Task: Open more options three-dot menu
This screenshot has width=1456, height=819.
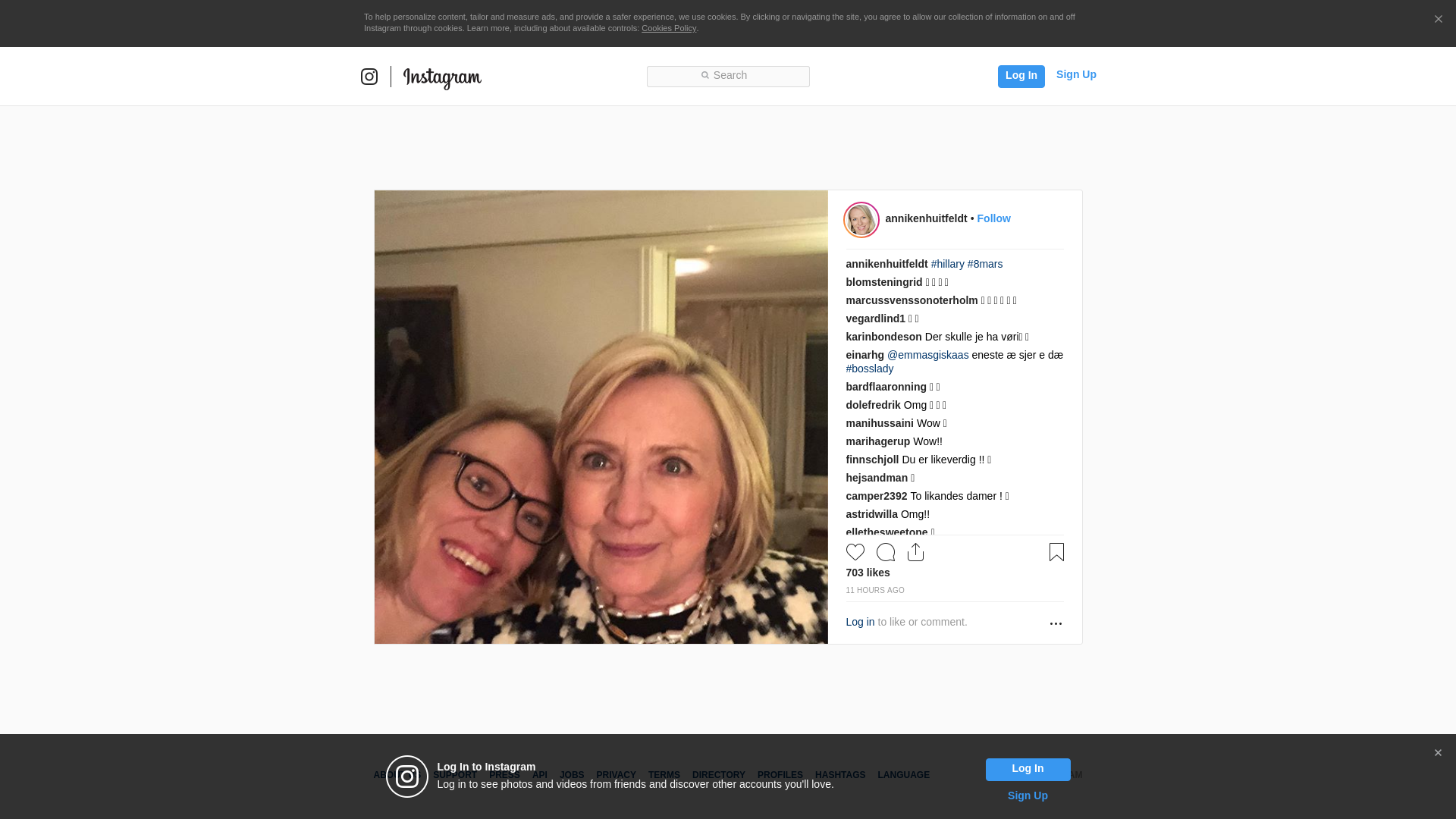Action: click(x=1056, y=623)
